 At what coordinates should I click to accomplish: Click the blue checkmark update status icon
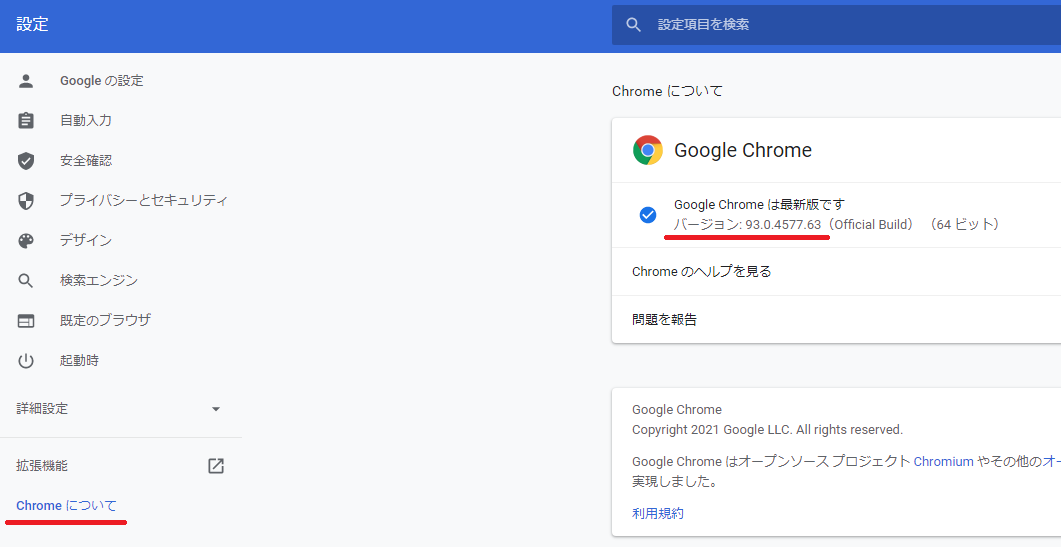648,215
